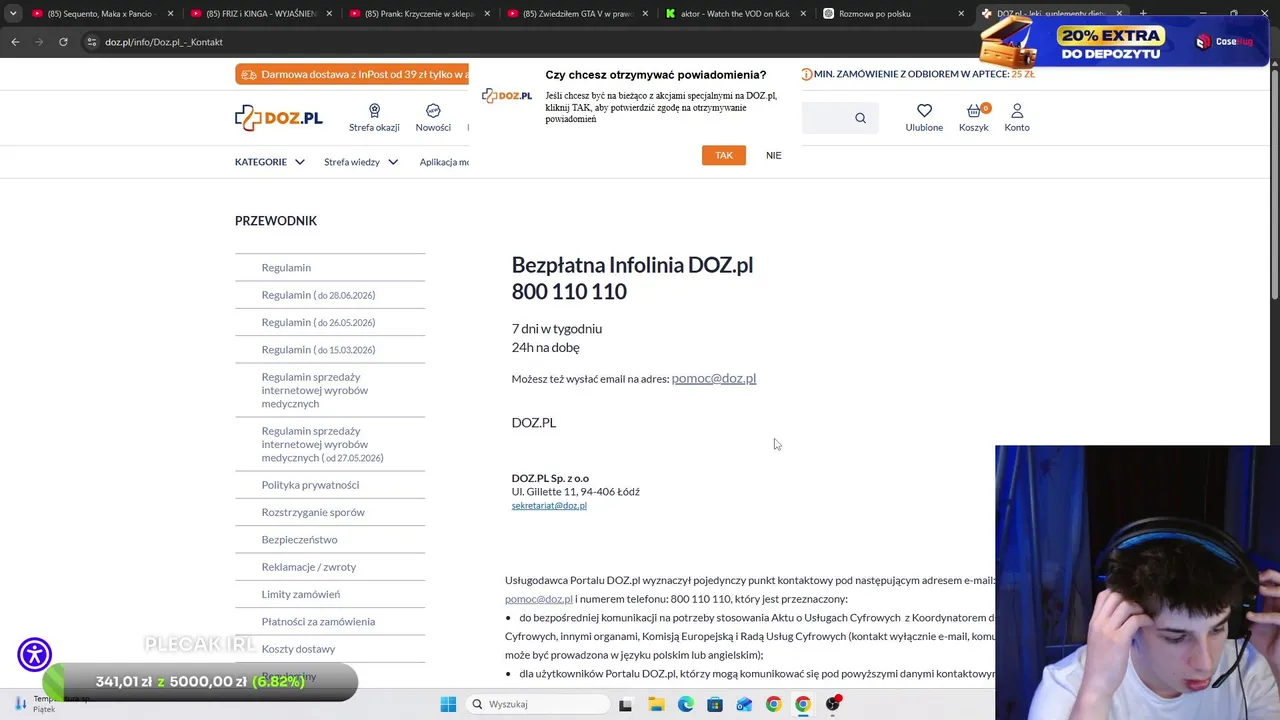Launch Microsoft Edge from the taskbar
The width and height of the screenshot is (1280, 720).
[685, 704]
